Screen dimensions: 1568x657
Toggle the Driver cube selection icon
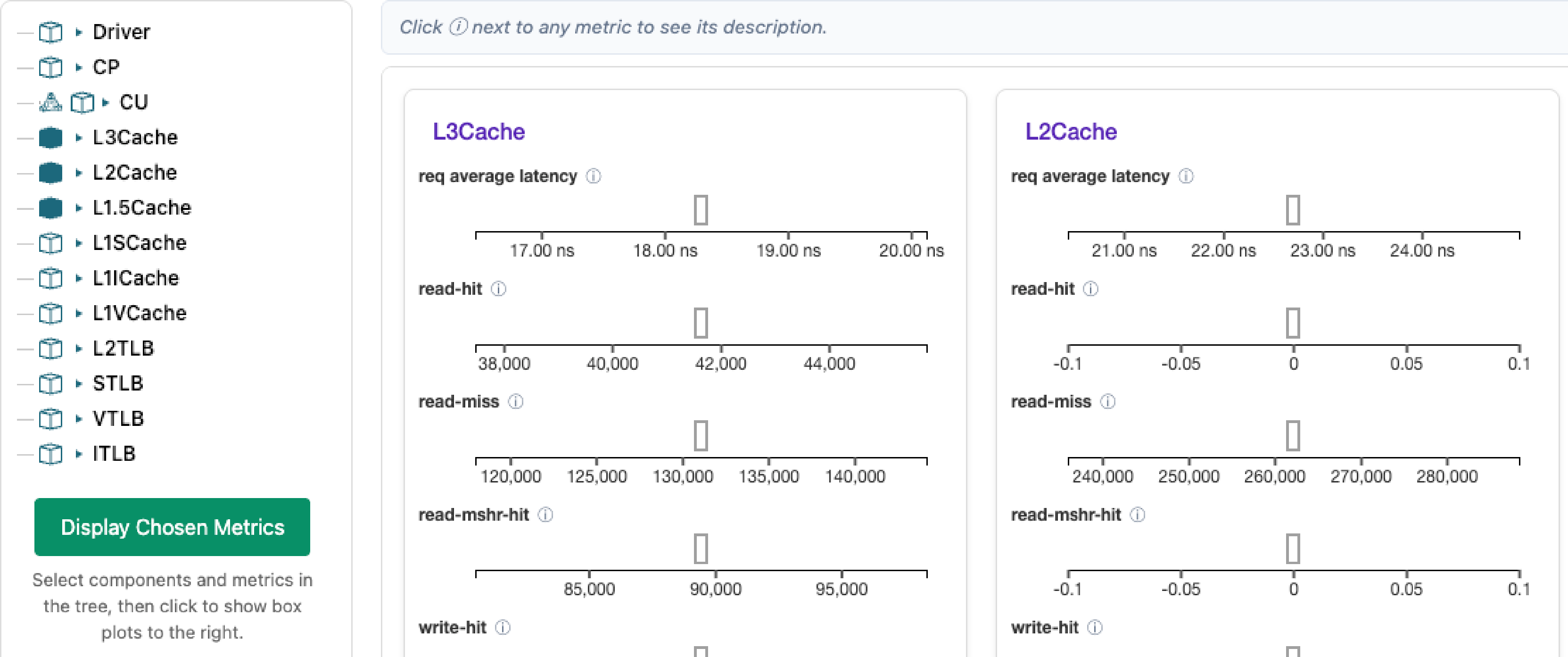pos(50,32)
